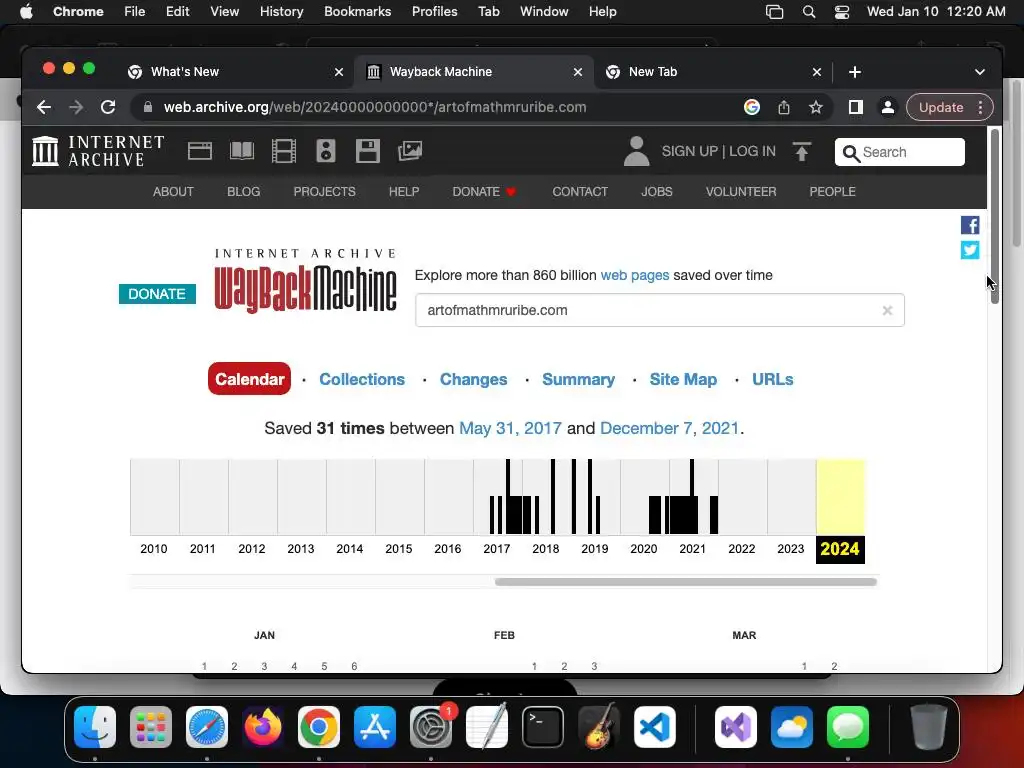Close the Wayback Machine tab

coord(577,72)
